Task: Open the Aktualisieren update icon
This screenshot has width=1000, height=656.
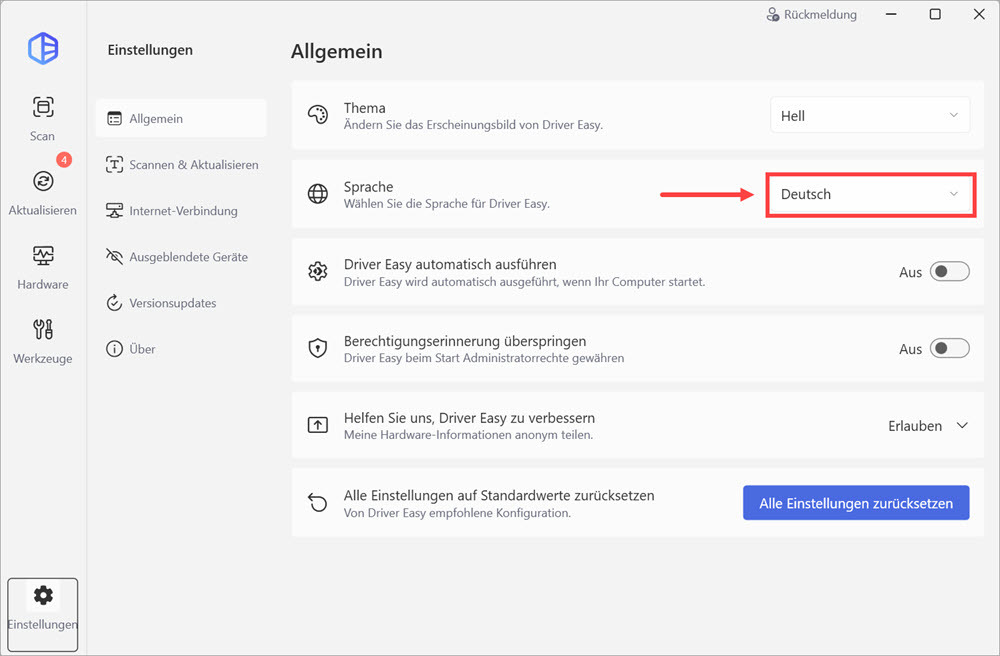Action: click(x=43, y=181)
